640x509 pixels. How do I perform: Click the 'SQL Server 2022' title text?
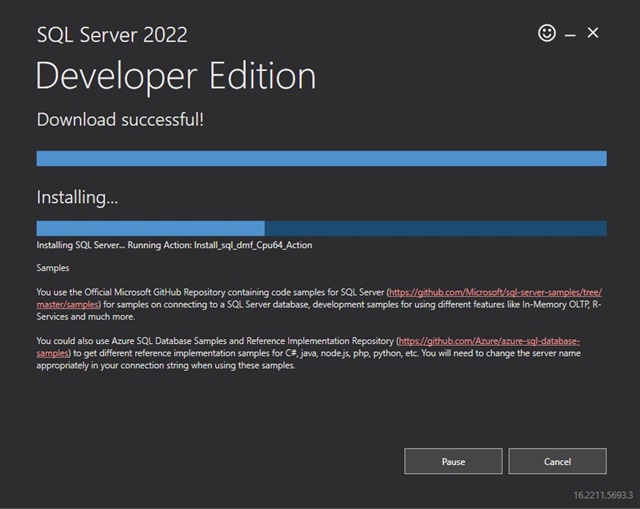(x=112, y=35)
